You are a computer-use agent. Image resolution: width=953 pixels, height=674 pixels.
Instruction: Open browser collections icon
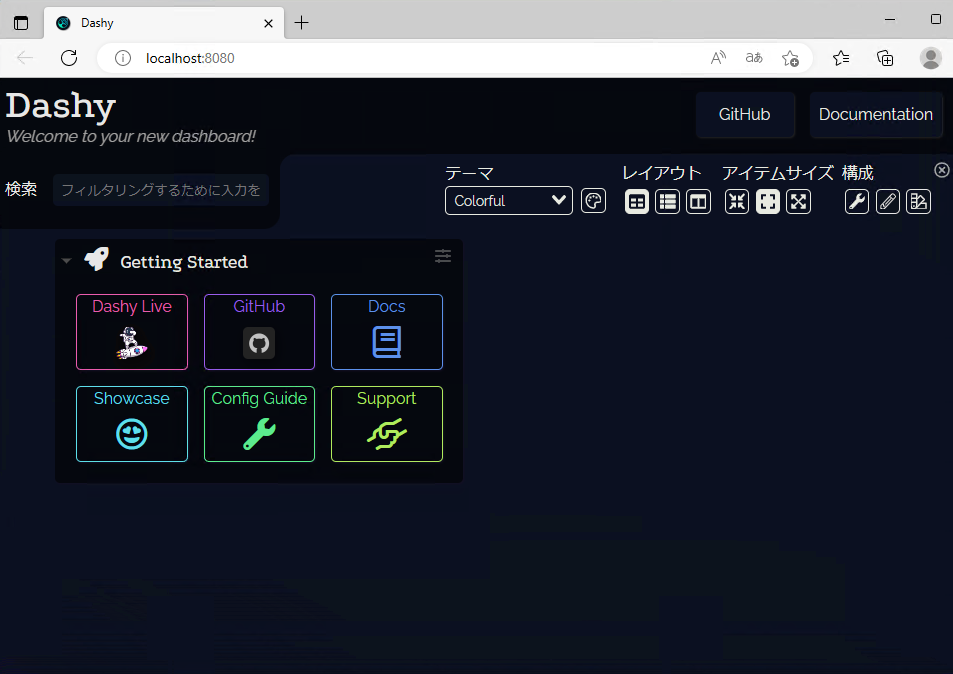[885, 58]
